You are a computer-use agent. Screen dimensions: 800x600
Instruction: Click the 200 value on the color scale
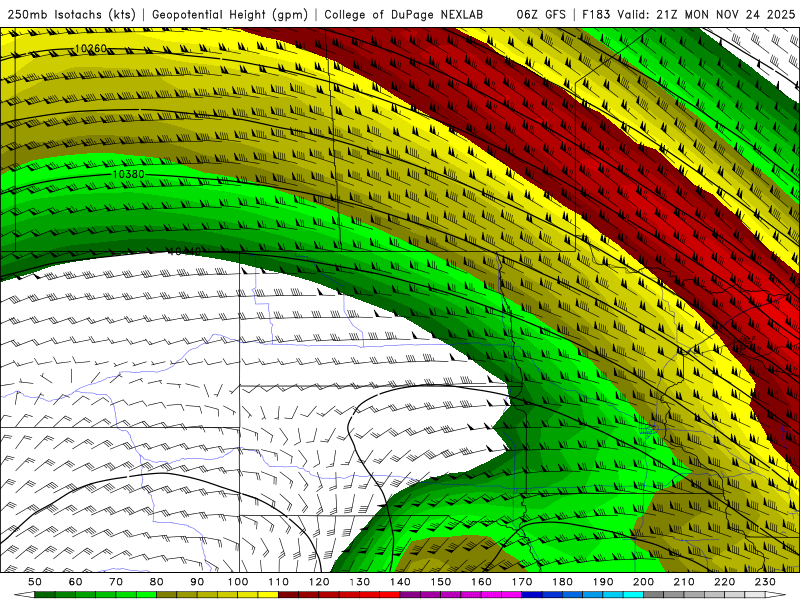pos(643,582)
